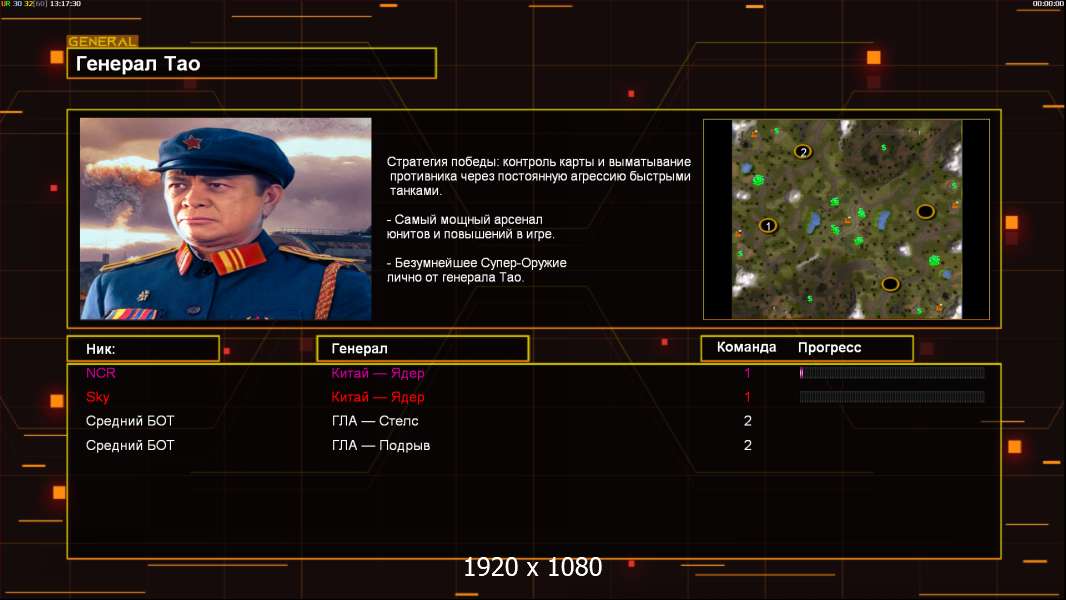Click NCR's loading progress bar

point(892,372)
